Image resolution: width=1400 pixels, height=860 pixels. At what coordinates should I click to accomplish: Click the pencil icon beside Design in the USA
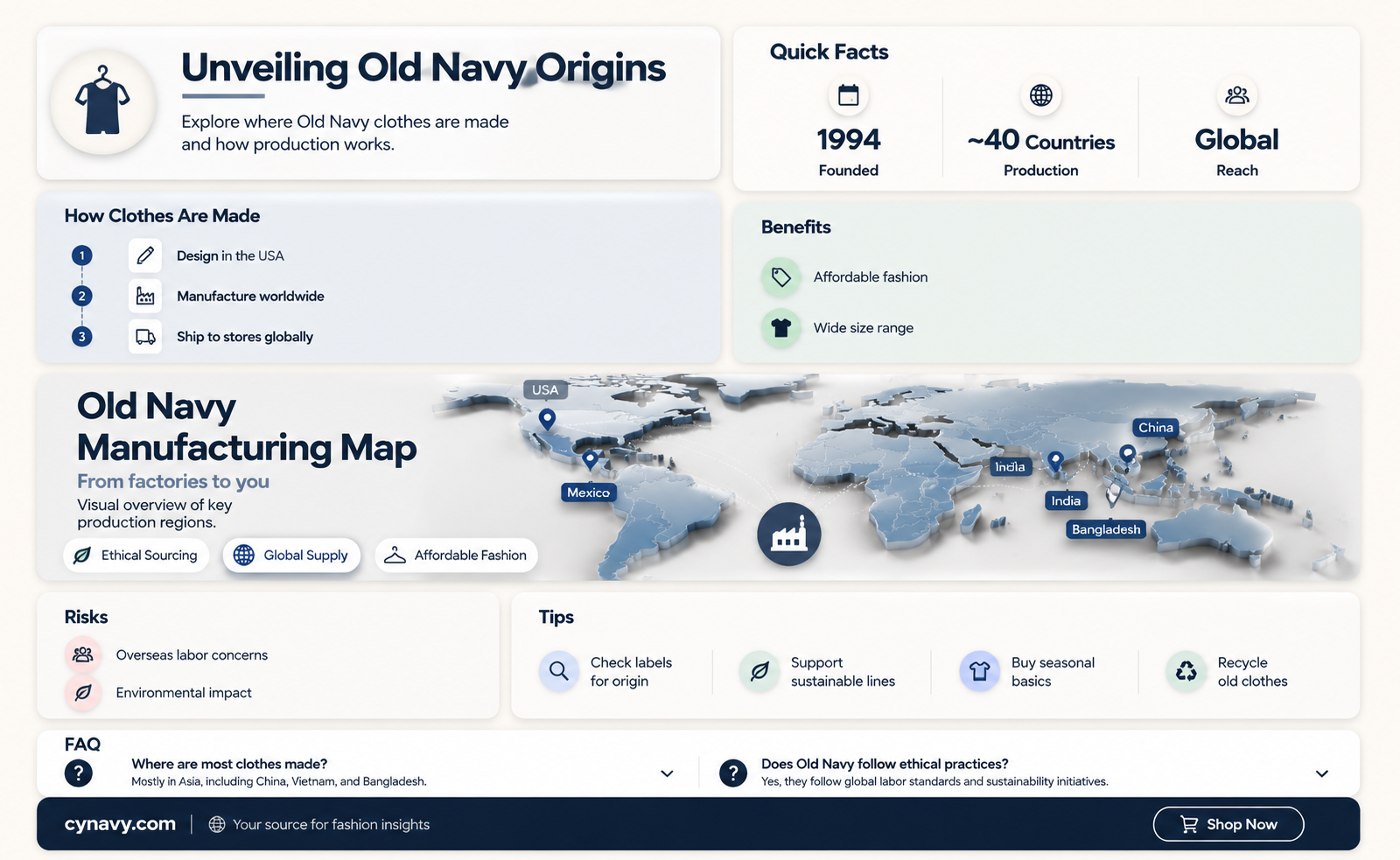(x=145, y=255)
